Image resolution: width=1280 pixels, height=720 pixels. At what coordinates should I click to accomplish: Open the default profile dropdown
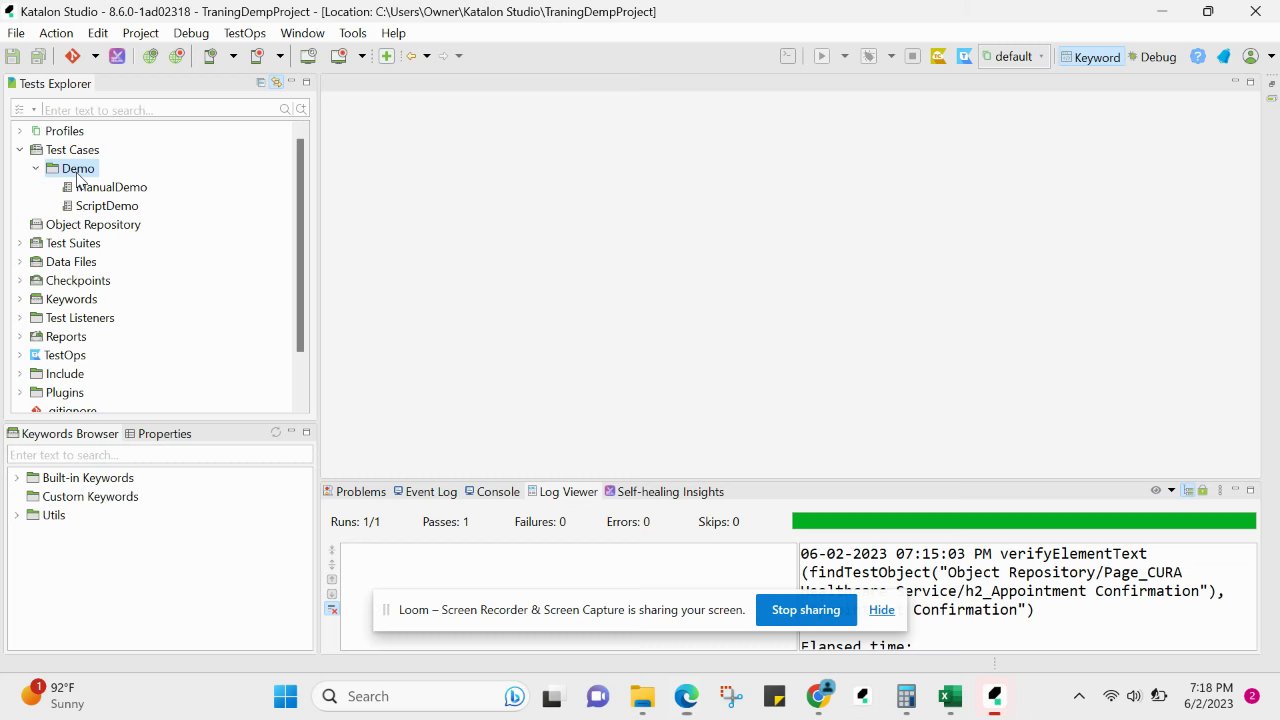tap(1013, 56)
